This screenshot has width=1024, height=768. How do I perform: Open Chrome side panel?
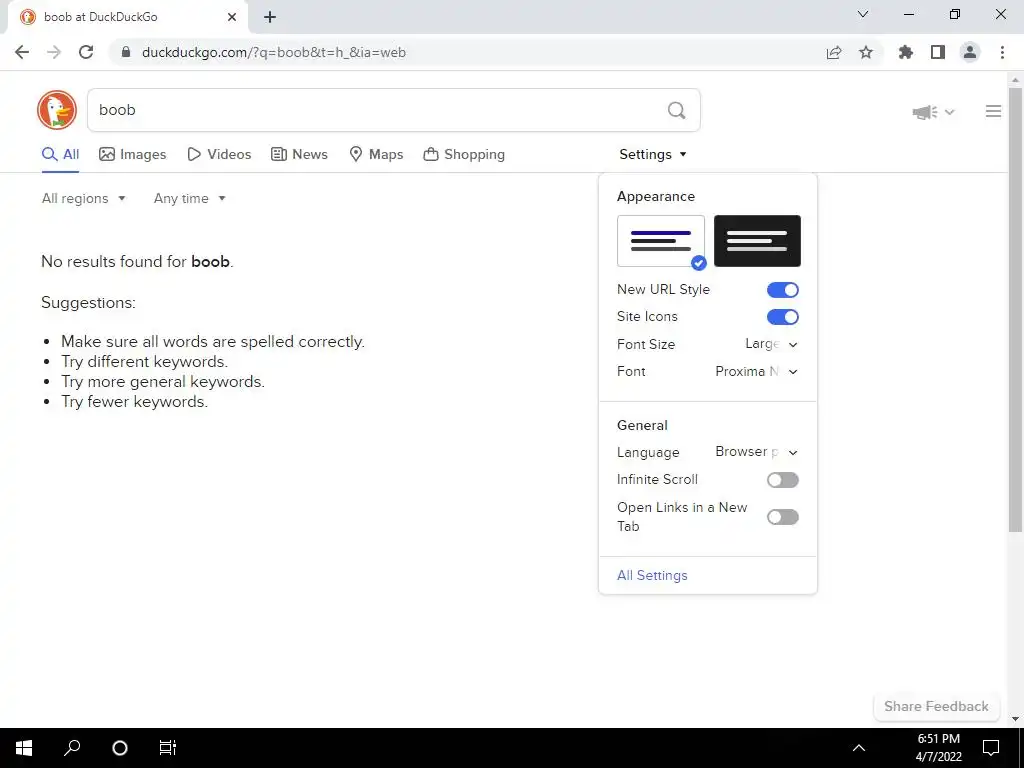[938, 52]
